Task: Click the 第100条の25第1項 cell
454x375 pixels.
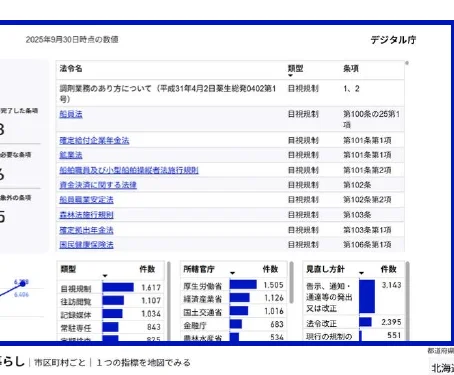Action: tap(371, 119)
